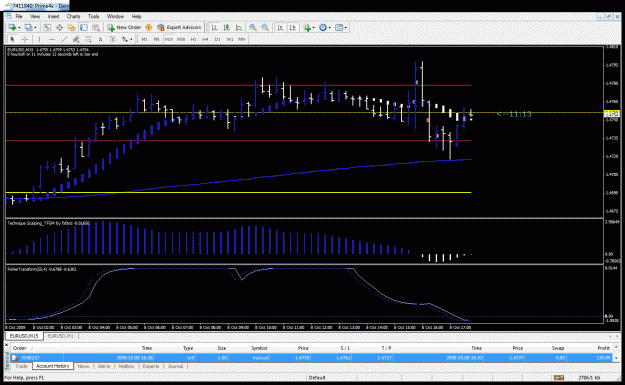Click the New Order button
Viewport: 625px width, 385px height.
click(x=124, y=27)
